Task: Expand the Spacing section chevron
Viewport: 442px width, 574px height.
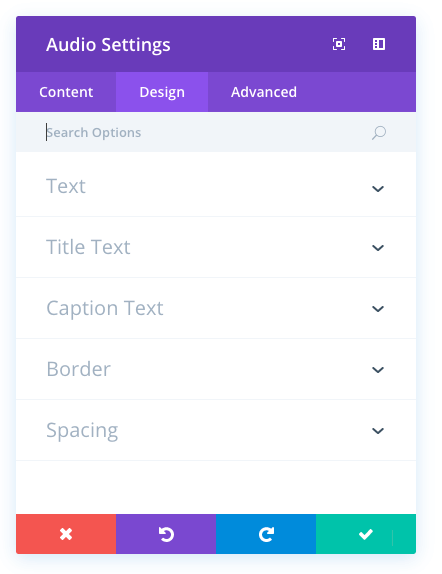Action: 378,431
